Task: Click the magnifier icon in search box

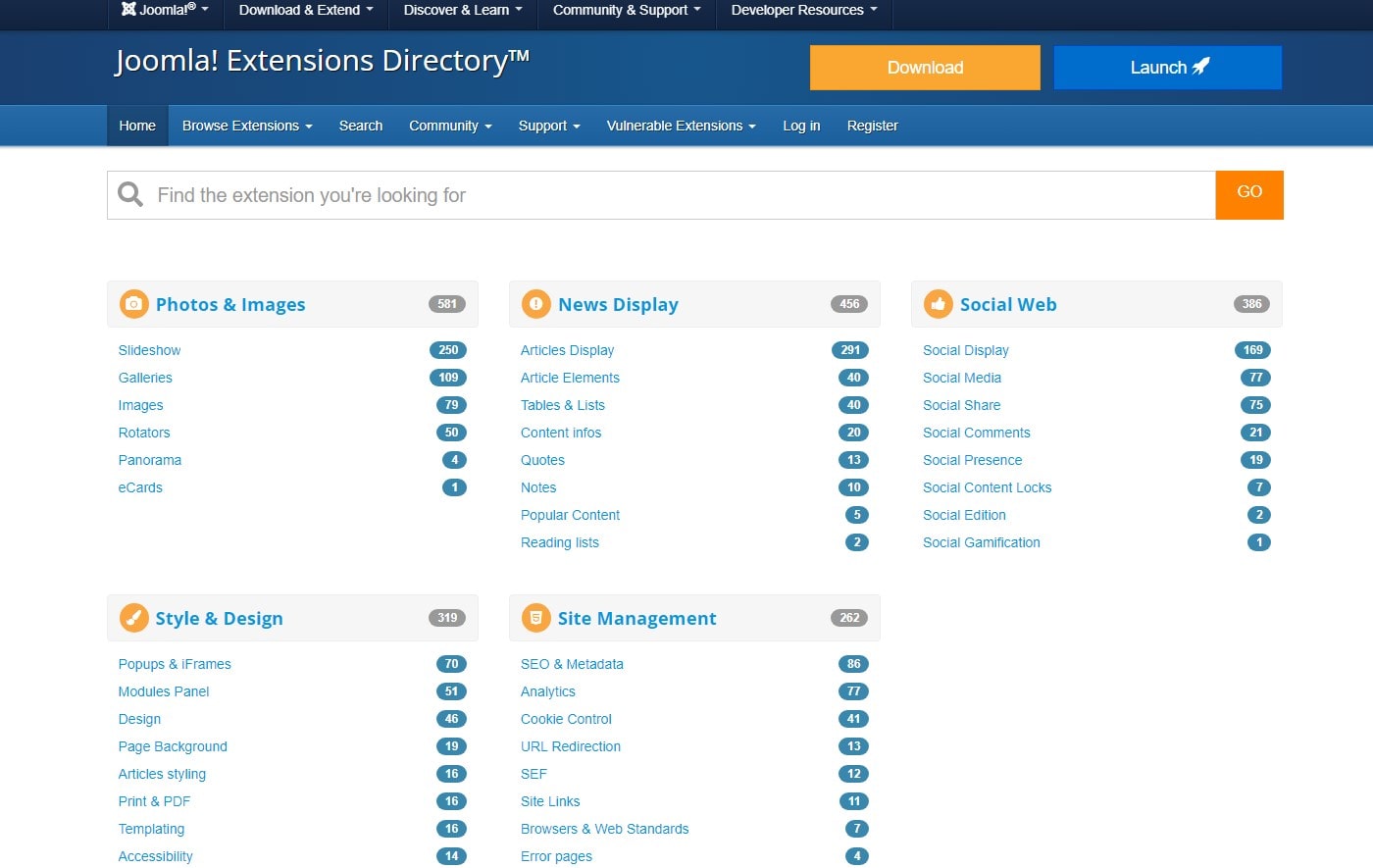Action: tap(130, 194)
